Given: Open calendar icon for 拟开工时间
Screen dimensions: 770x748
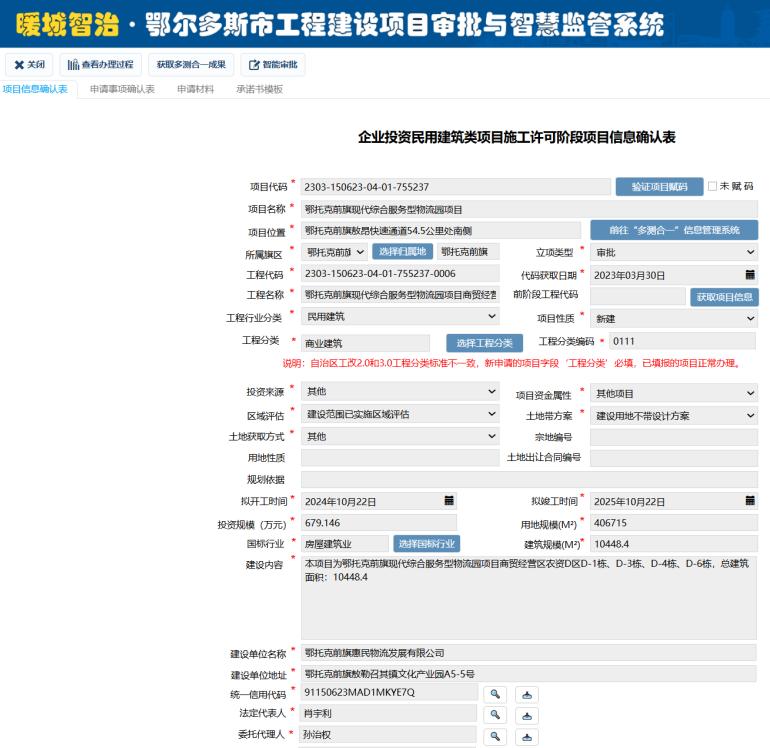Looking at the screenshot, I should (449, 501).
